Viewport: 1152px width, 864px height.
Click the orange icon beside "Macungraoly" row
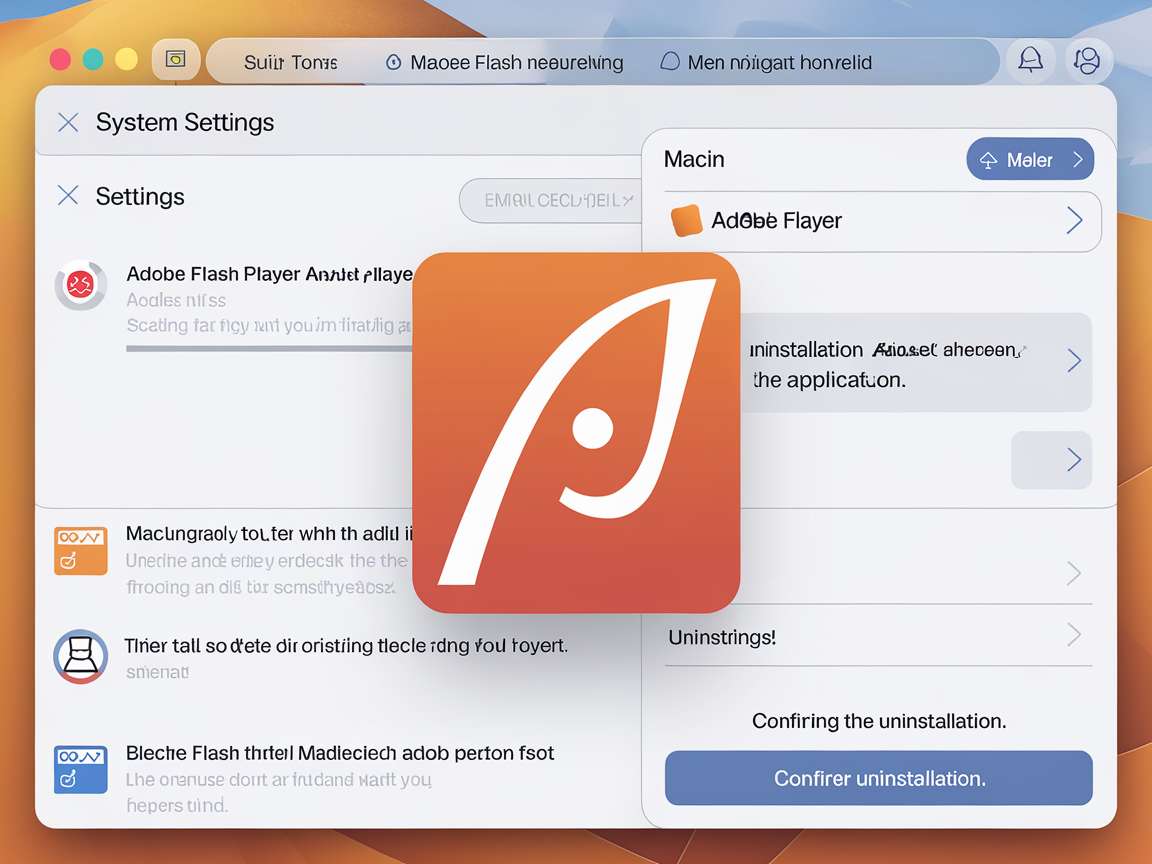coord(81,550)
